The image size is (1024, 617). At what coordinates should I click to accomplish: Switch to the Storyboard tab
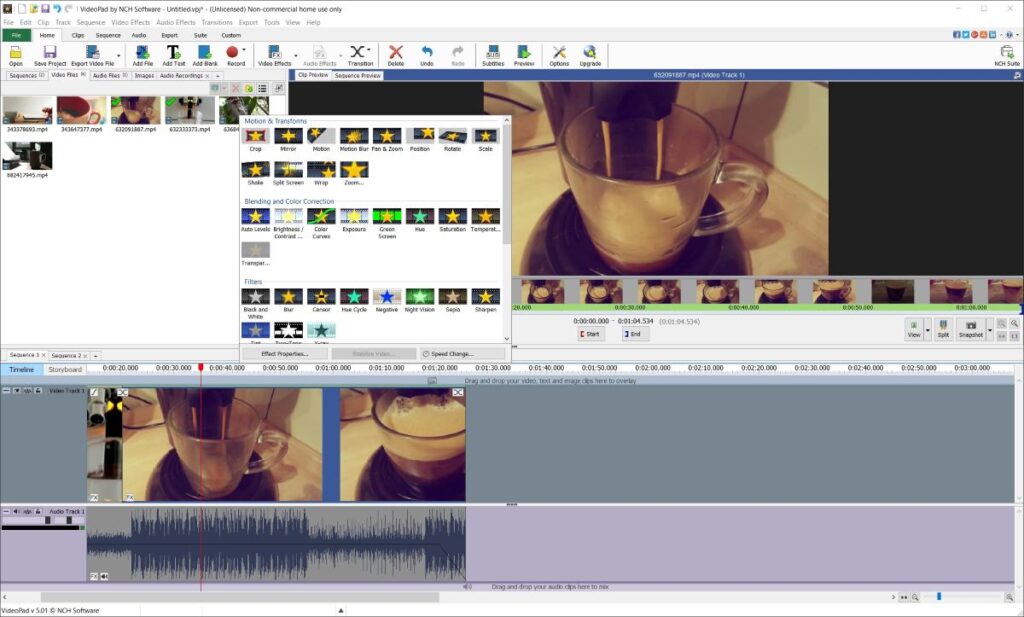(65, 370)
